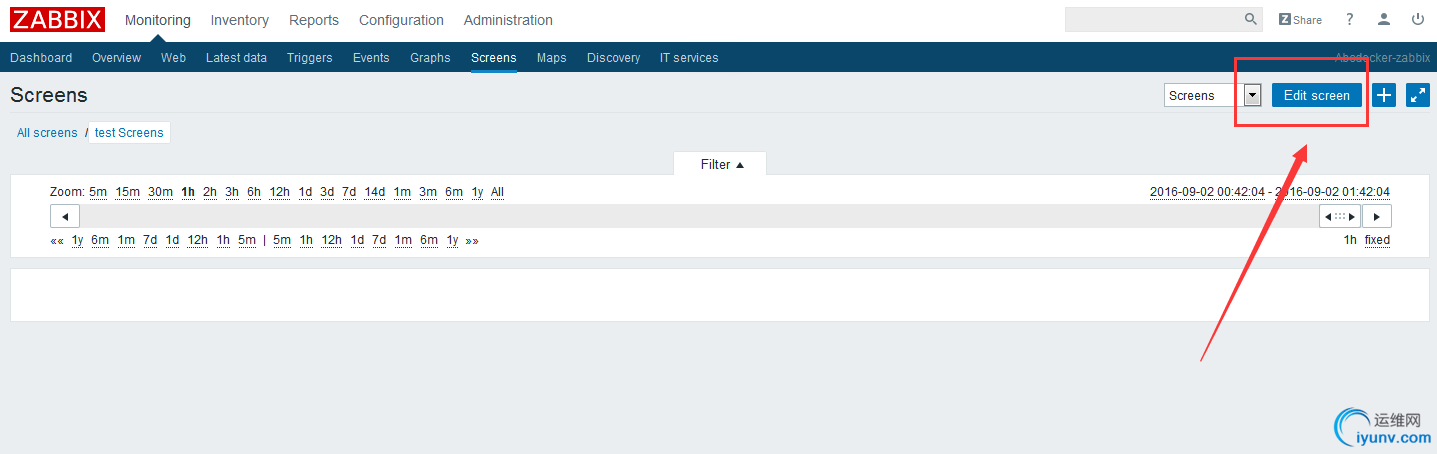This screenshot has height=454, width=1437.
Task: Open the Zabbix Share link
Action: coord(1300,20)
